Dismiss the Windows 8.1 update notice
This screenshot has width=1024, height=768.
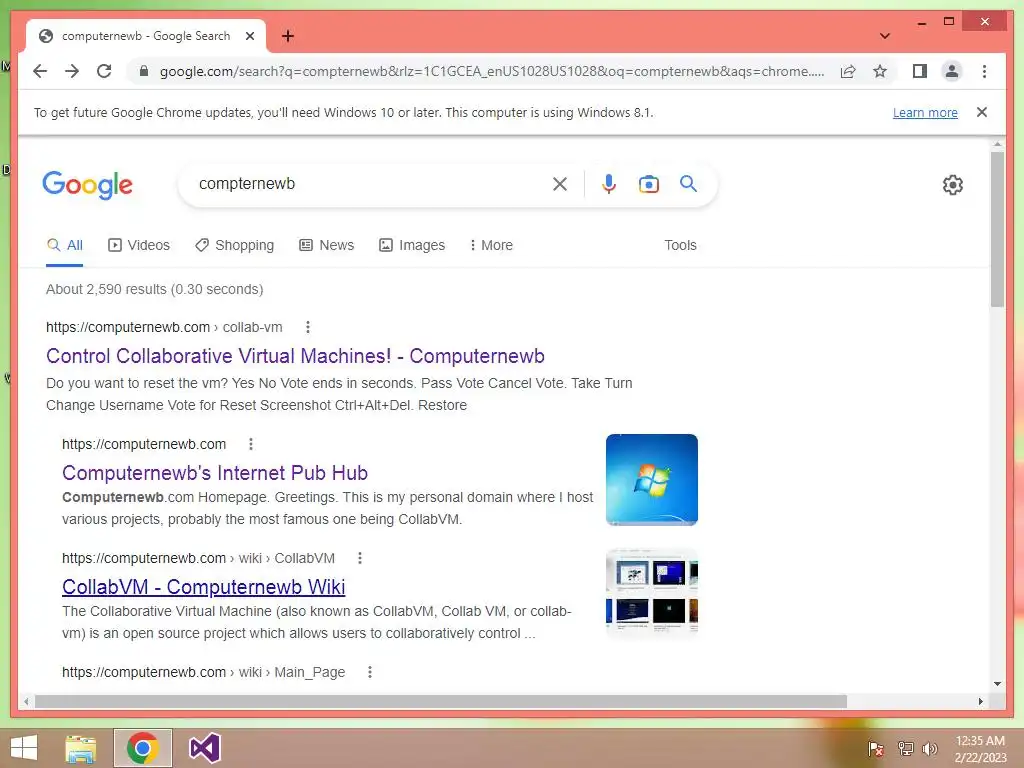[982, 112]
